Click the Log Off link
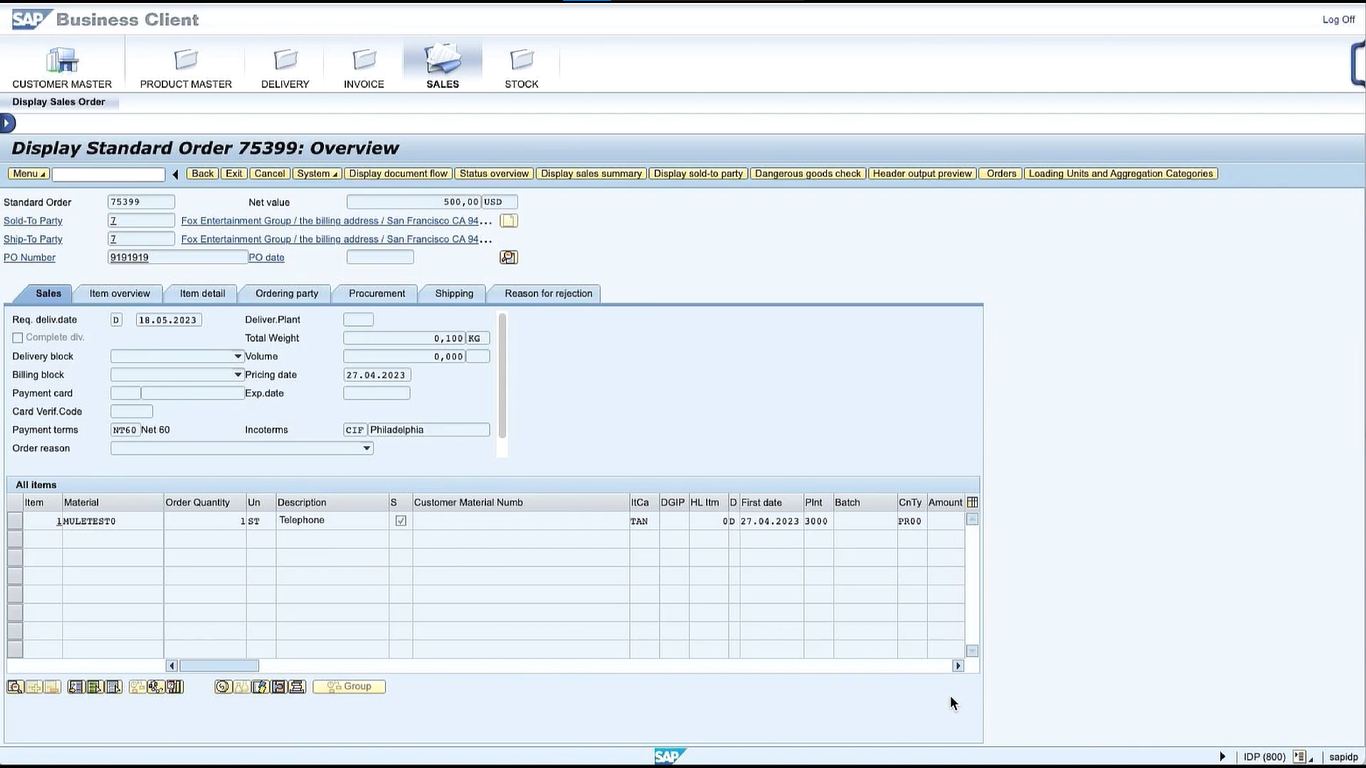The width and height of the screenshot is (1366, 768). click(x=1338, y=20)
